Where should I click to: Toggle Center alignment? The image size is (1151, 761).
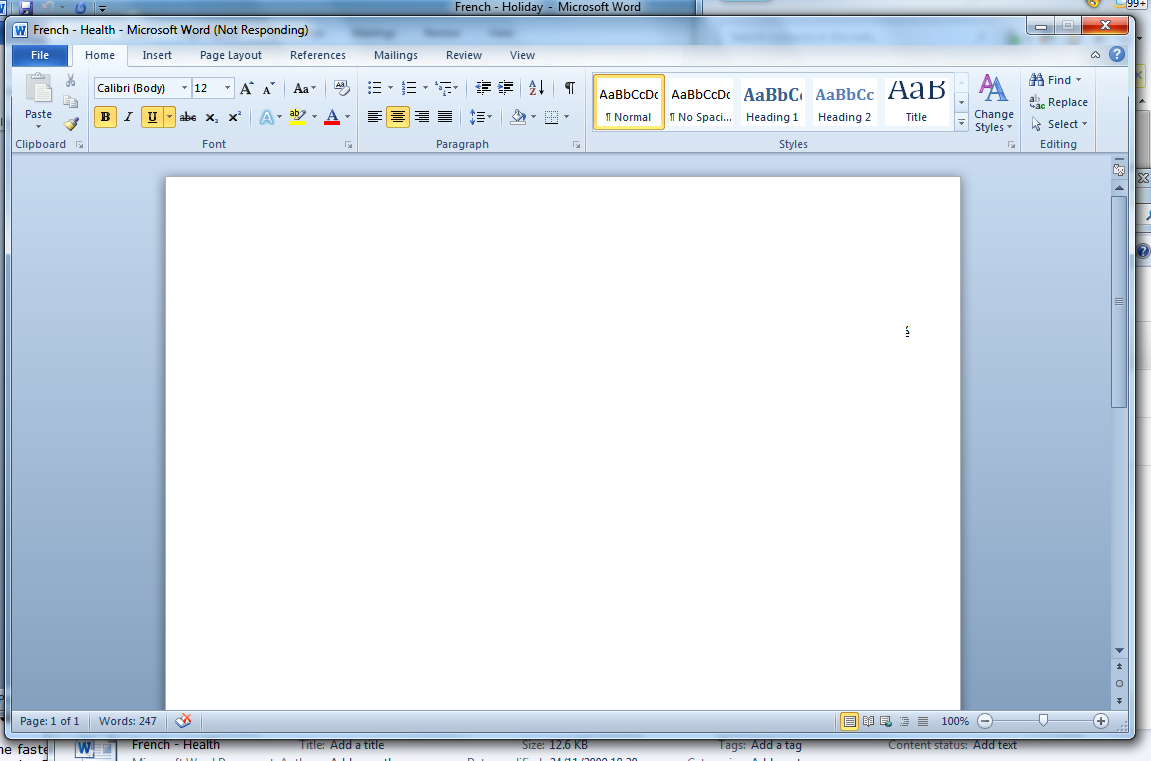pyautogui.click(x=398, y=117)
